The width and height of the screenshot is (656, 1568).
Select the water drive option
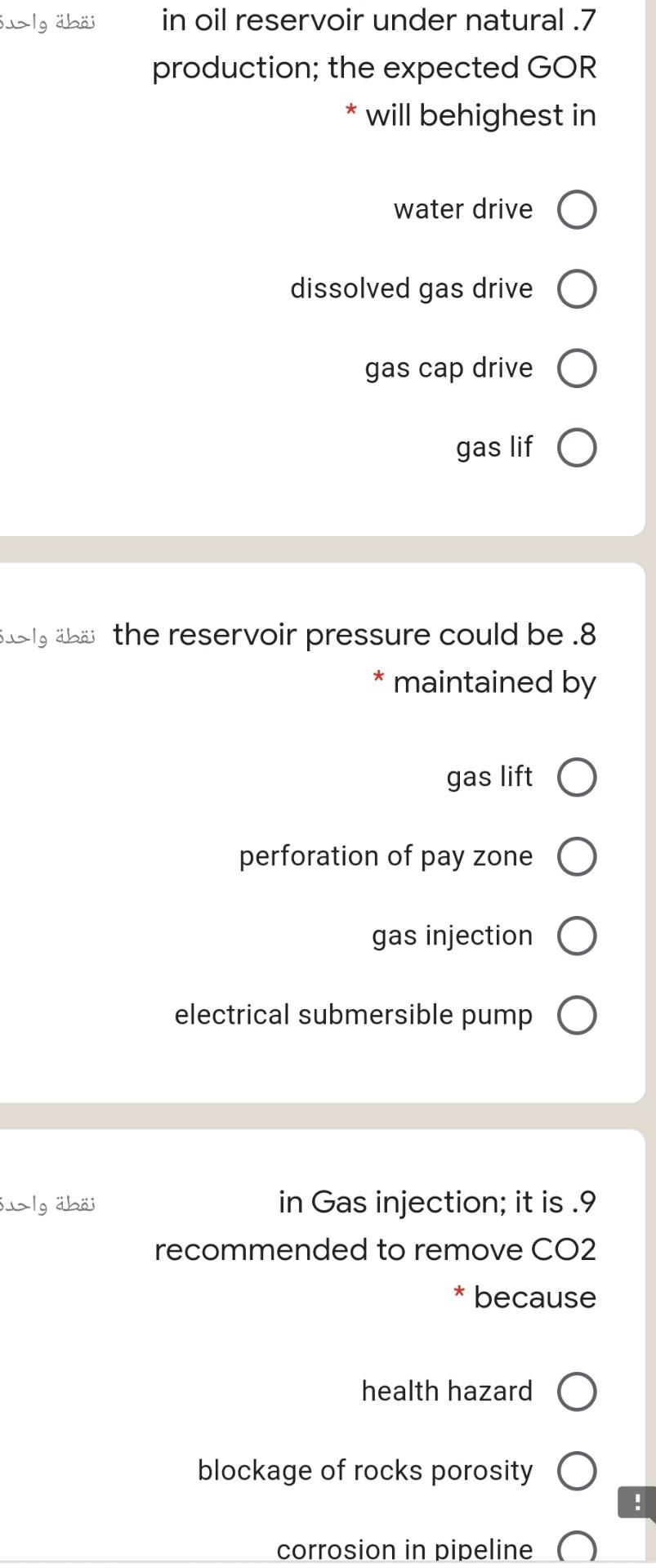[x=576, y=209]
